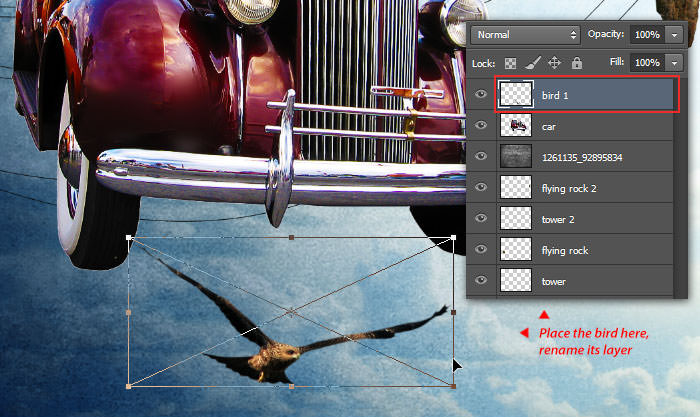
Task: Open the Normal blend mode dropdown
Action: (525, 35)
